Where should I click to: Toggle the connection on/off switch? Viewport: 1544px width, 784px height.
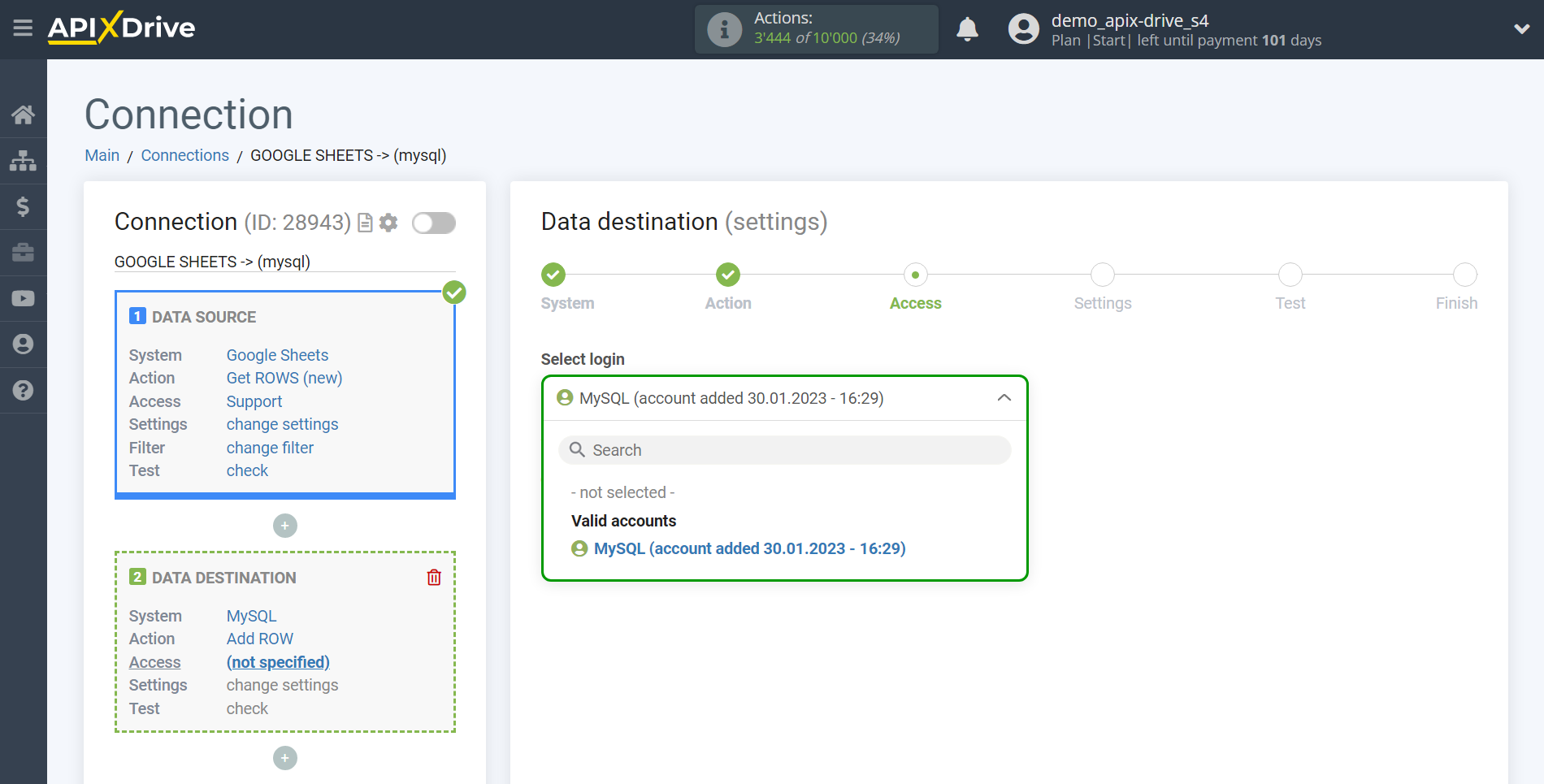coord(433,223)
